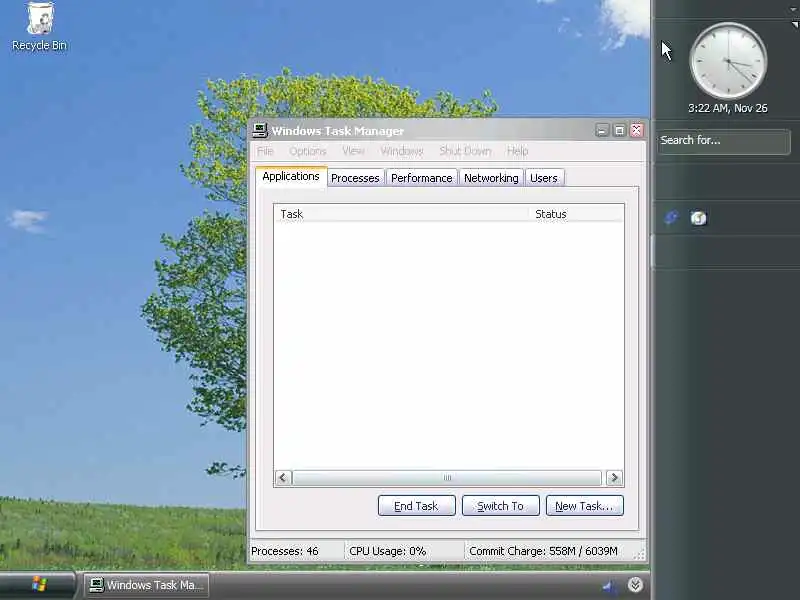The height and width of the screenshot is (600, 800).
Task: Open the Options menu
Action: (x=308, y=151)
